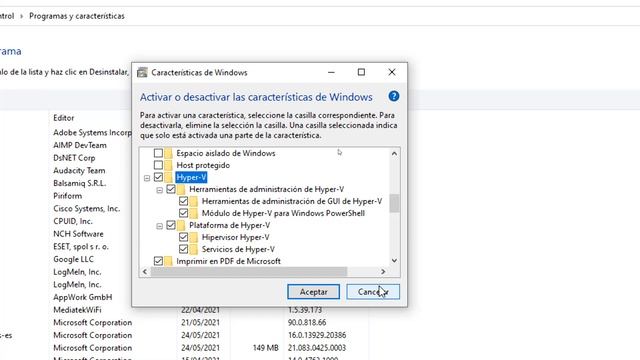This screenshot has height=360, width=640.
Task: Click the horizontal scroll left arrow
Action: click(x=145, y=271)
